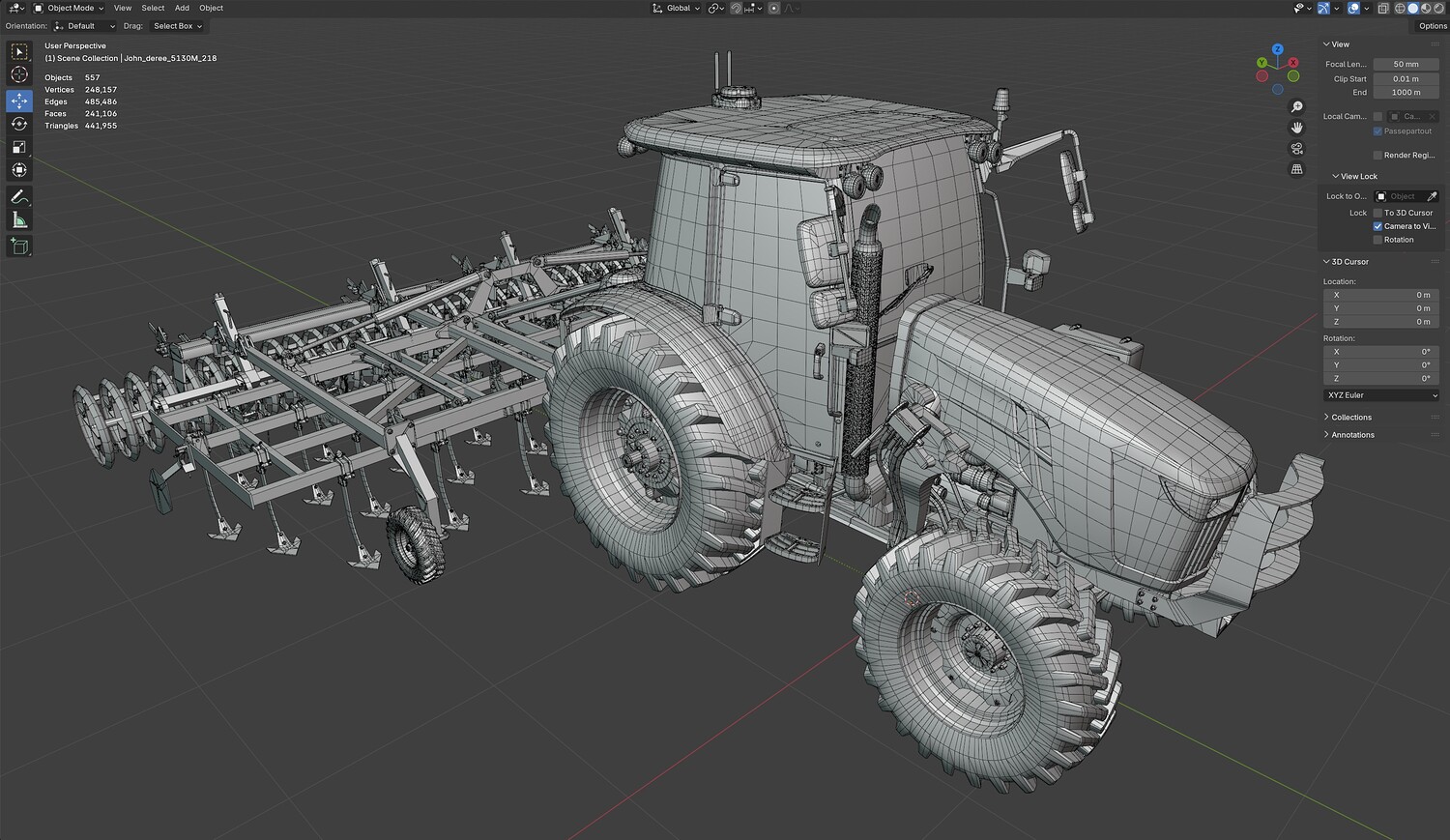Switch to solid viewport shading
The height and width of the screenshot is (840, 1450).
[1412, 8]
